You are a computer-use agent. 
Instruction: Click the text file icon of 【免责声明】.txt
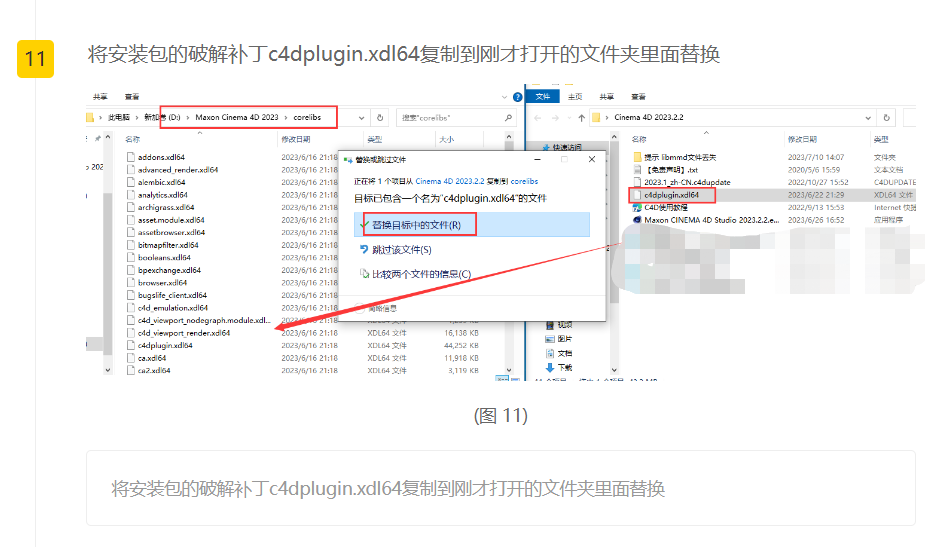click(x=637, y=169)
